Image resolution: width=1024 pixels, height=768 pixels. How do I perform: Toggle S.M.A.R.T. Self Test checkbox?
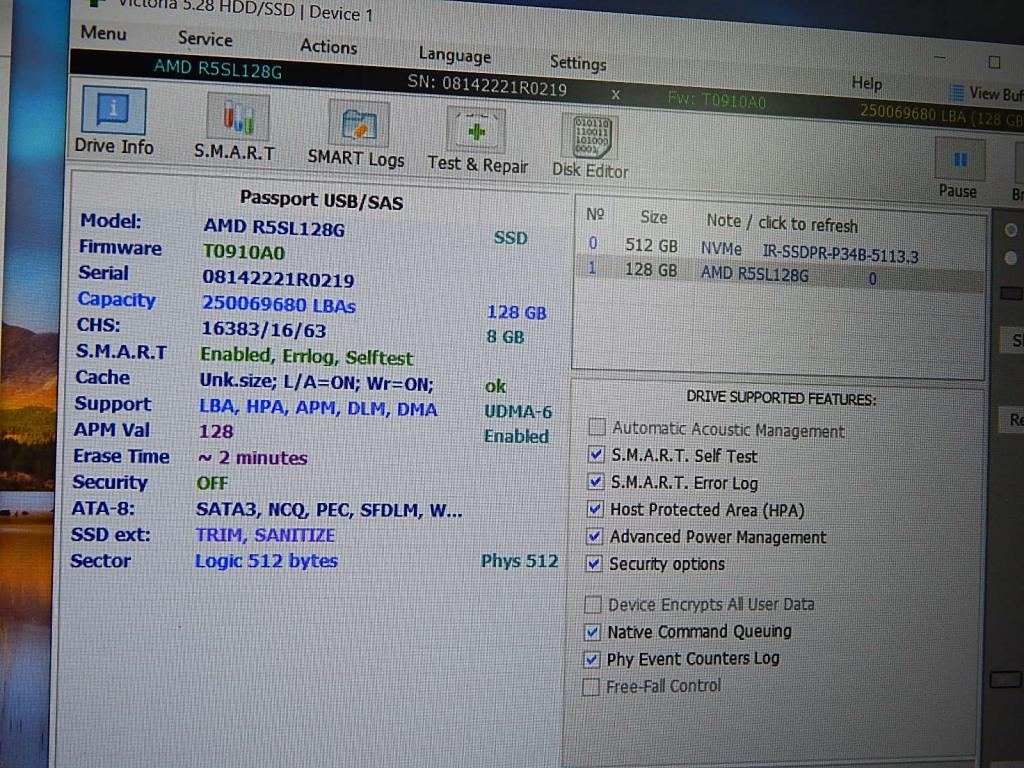[x=596, y=454]
